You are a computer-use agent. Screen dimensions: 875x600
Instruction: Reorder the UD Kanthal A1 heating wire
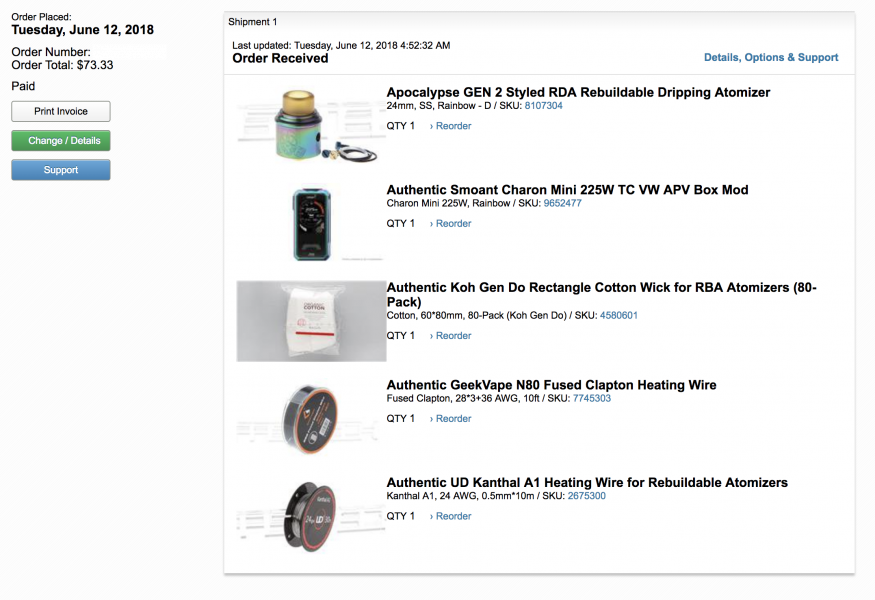pos(451,517)
